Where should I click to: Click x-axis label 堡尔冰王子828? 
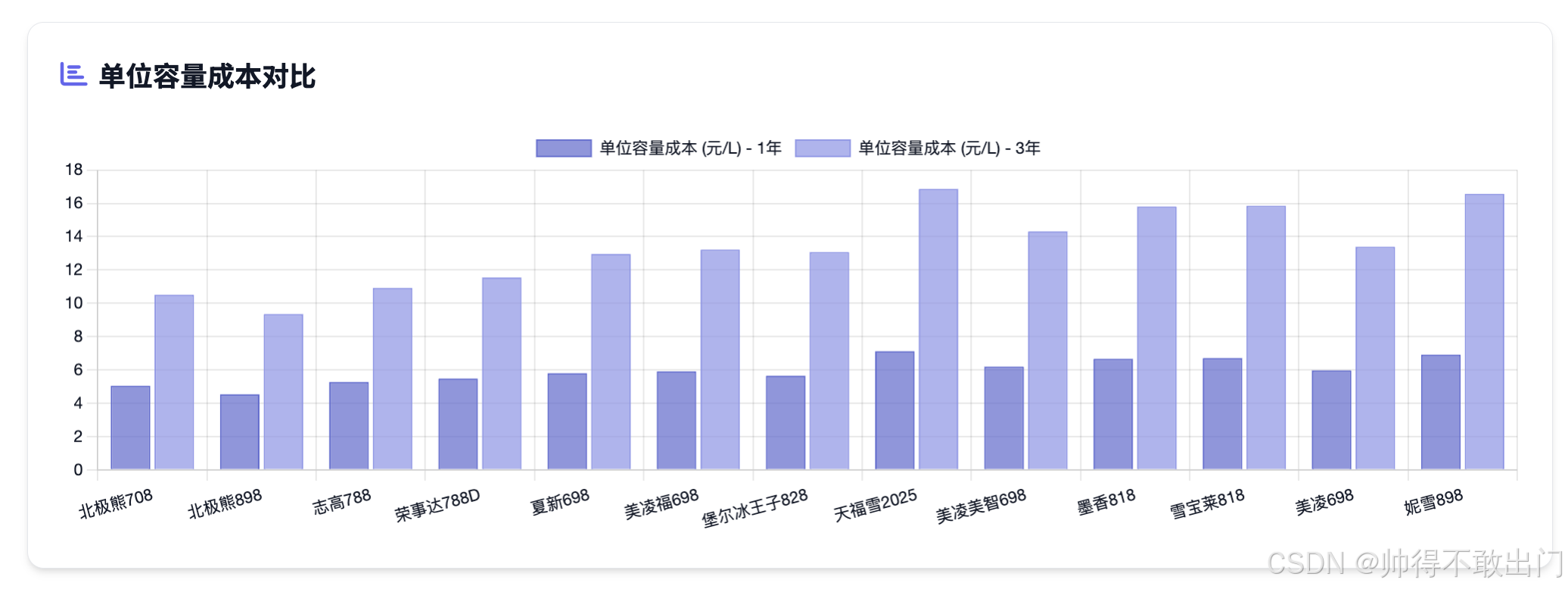pyautogui.click(x=754, y=508)
